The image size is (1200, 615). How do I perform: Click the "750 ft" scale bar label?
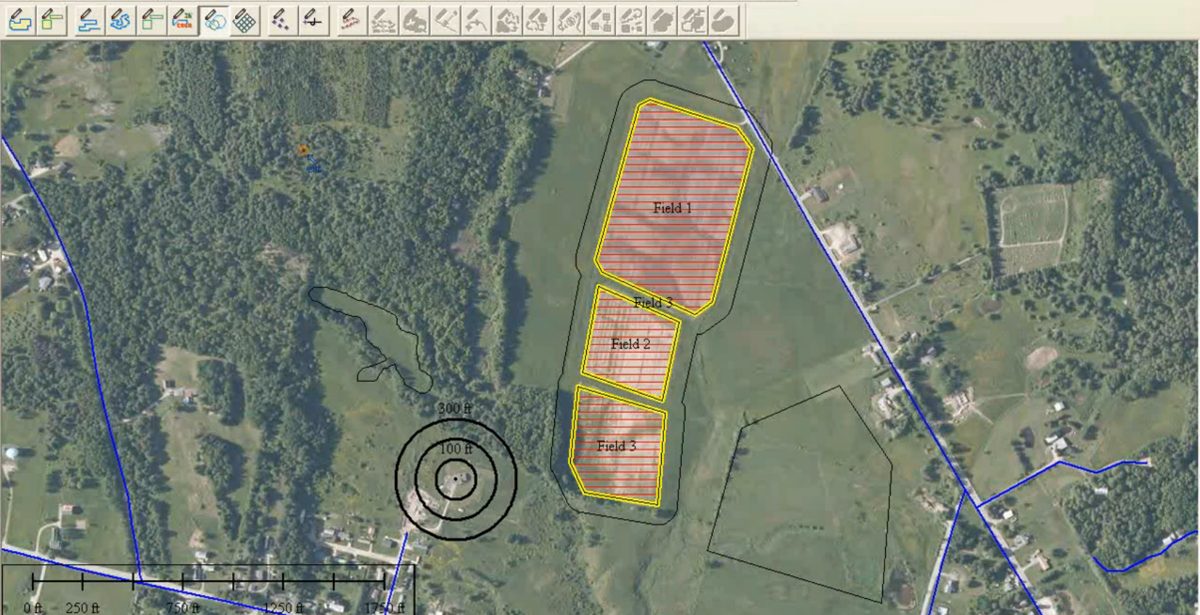(x=182, y=607)
